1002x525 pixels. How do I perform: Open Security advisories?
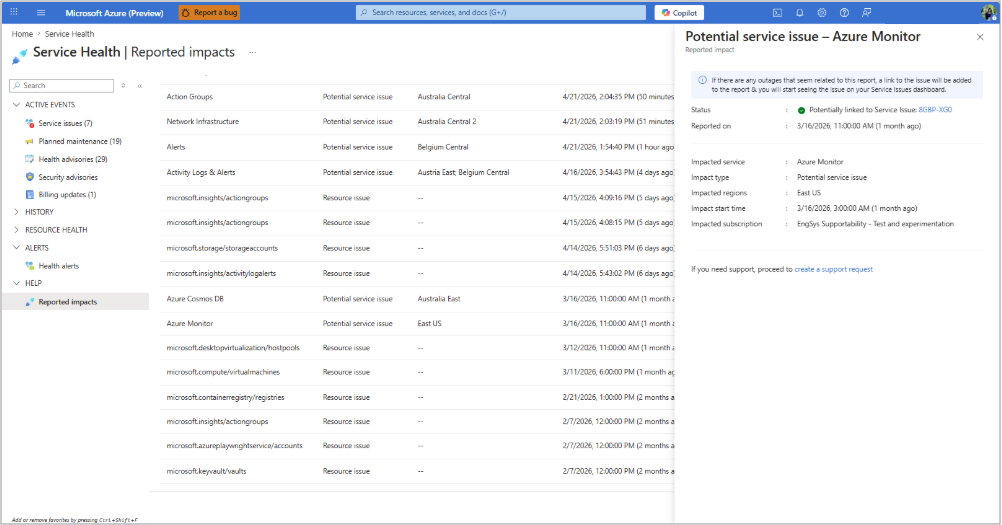[x=68, y=177]
